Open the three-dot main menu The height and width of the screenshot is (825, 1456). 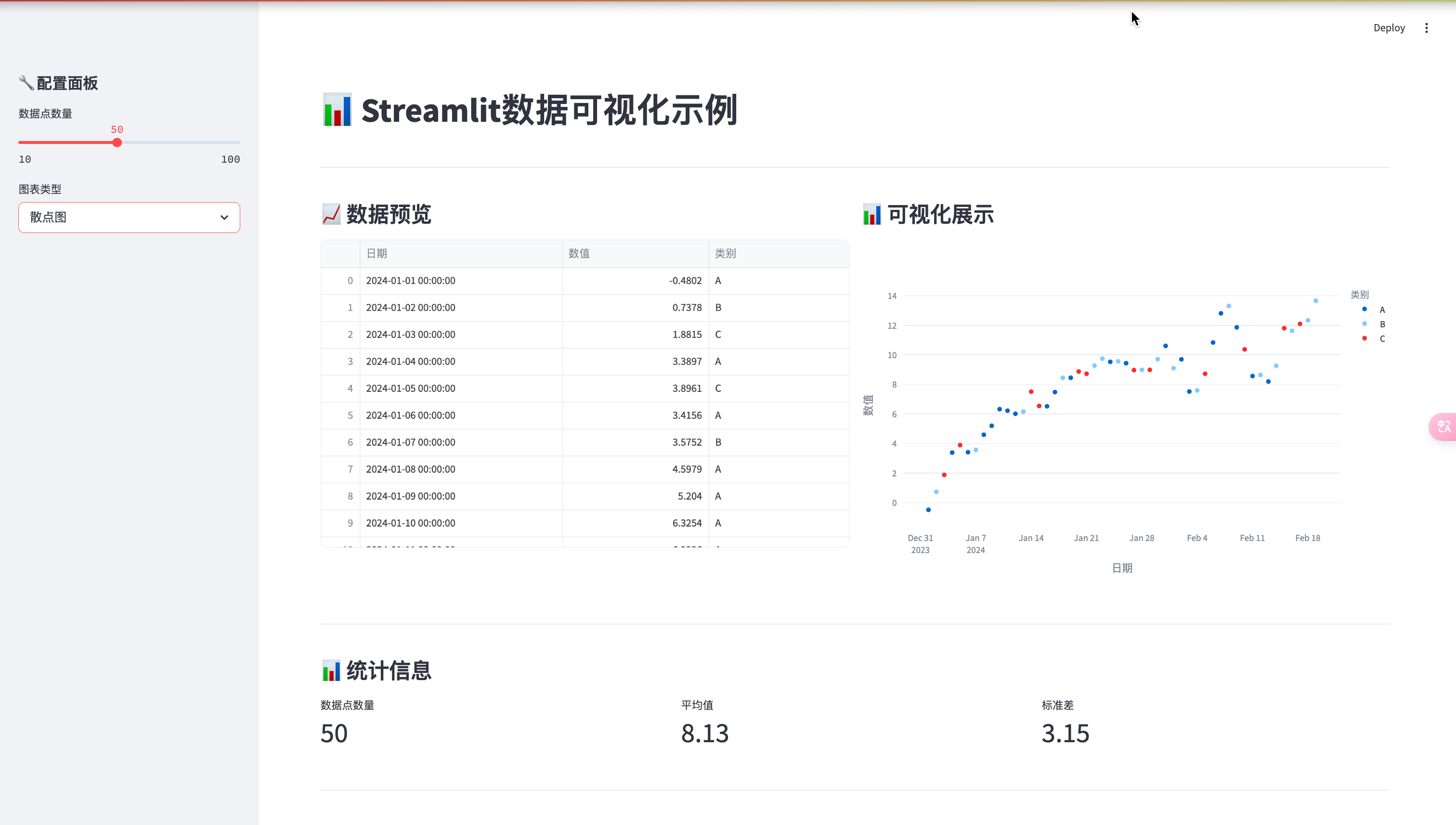click(1426, 28)
